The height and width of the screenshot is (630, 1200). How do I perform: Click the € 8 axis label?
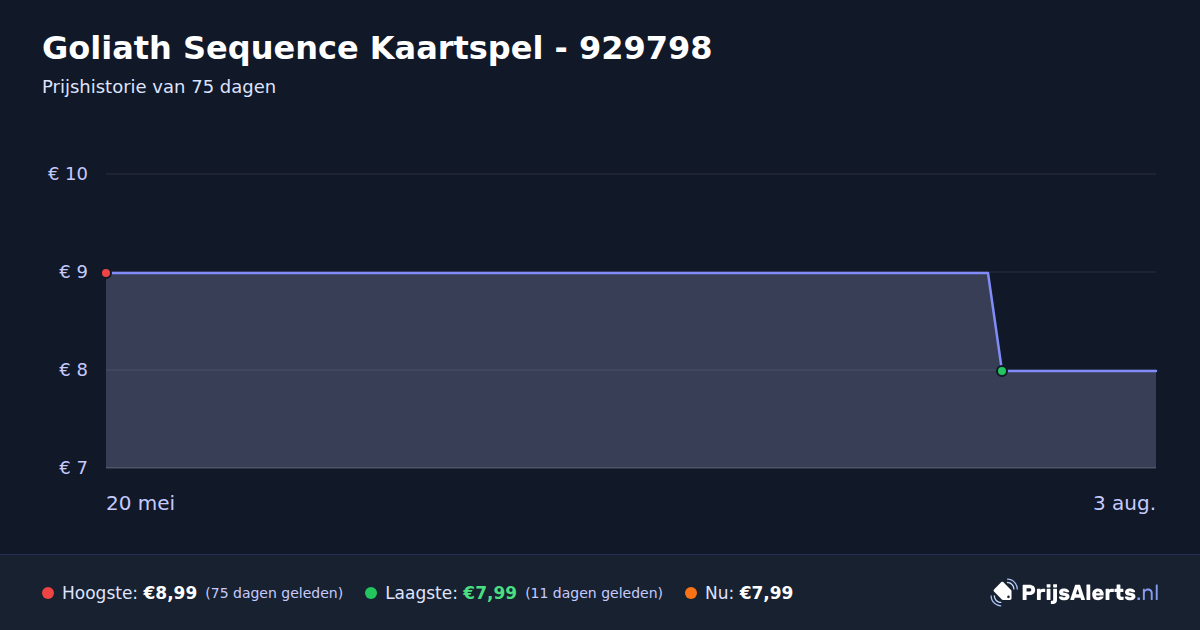coord(73,370)
